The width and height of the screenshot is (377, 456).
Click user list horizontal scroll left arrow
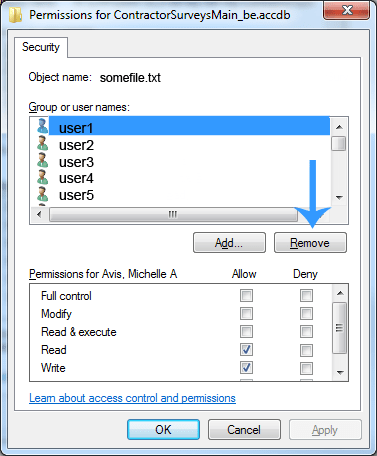click(x=39, y=214)
